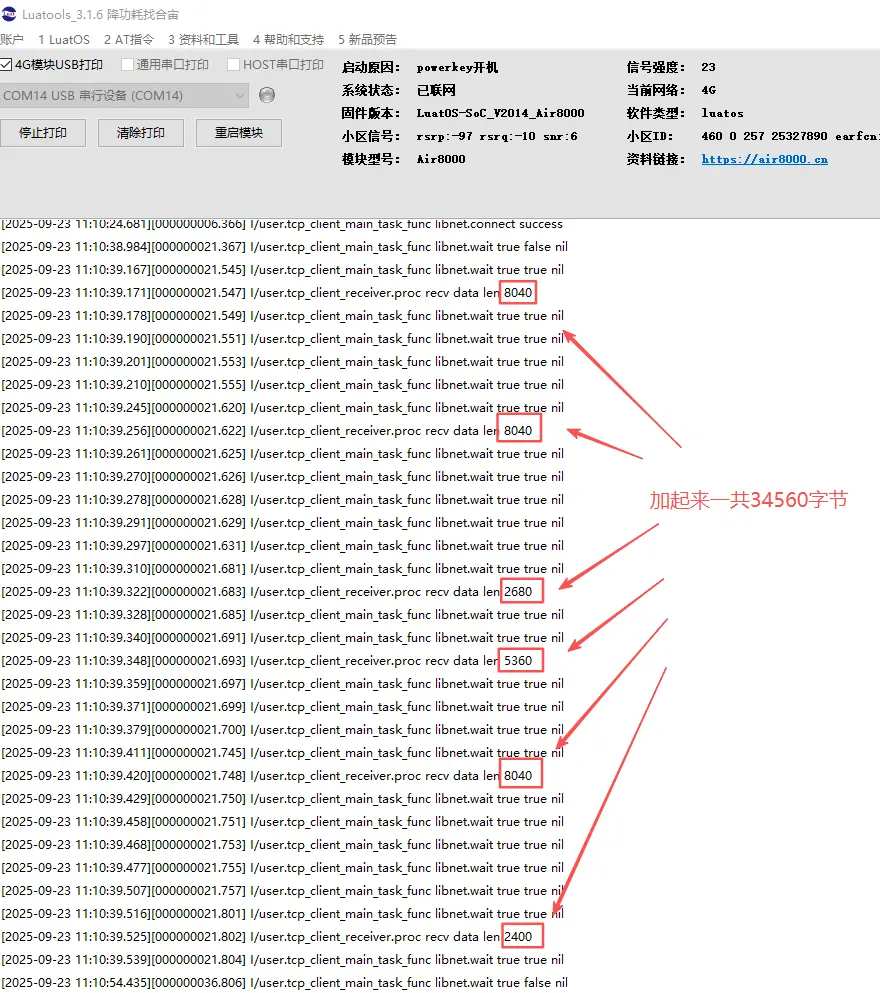Select log line timestamped 11:10:39.539
This screenshot has width=880, height=993.
[282, 959]
